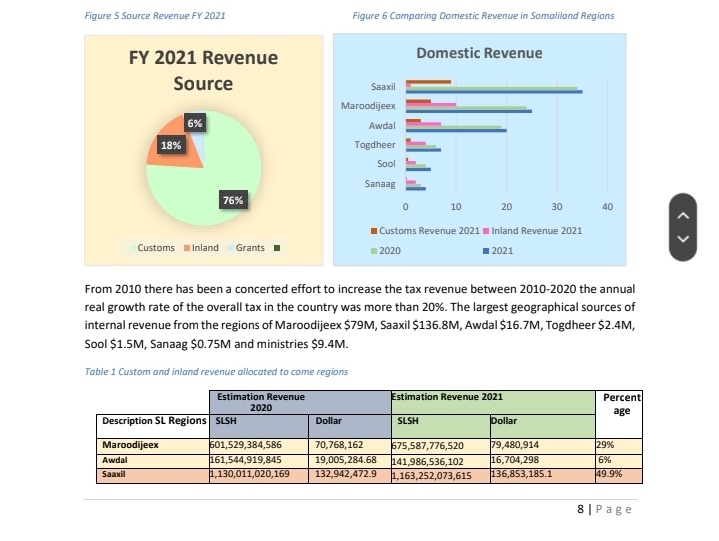Click the 49.9% percentage cell for Saaxil
719x541 pixels.
608,474
